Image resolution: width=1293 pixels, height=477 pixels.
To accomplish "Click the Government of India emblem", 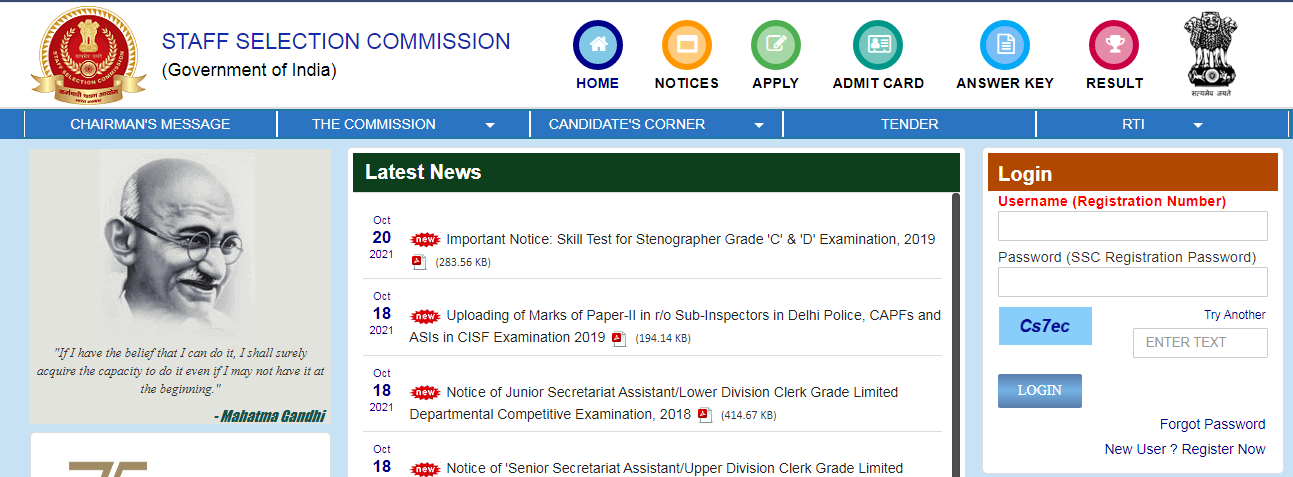I will coord(1210,54).
